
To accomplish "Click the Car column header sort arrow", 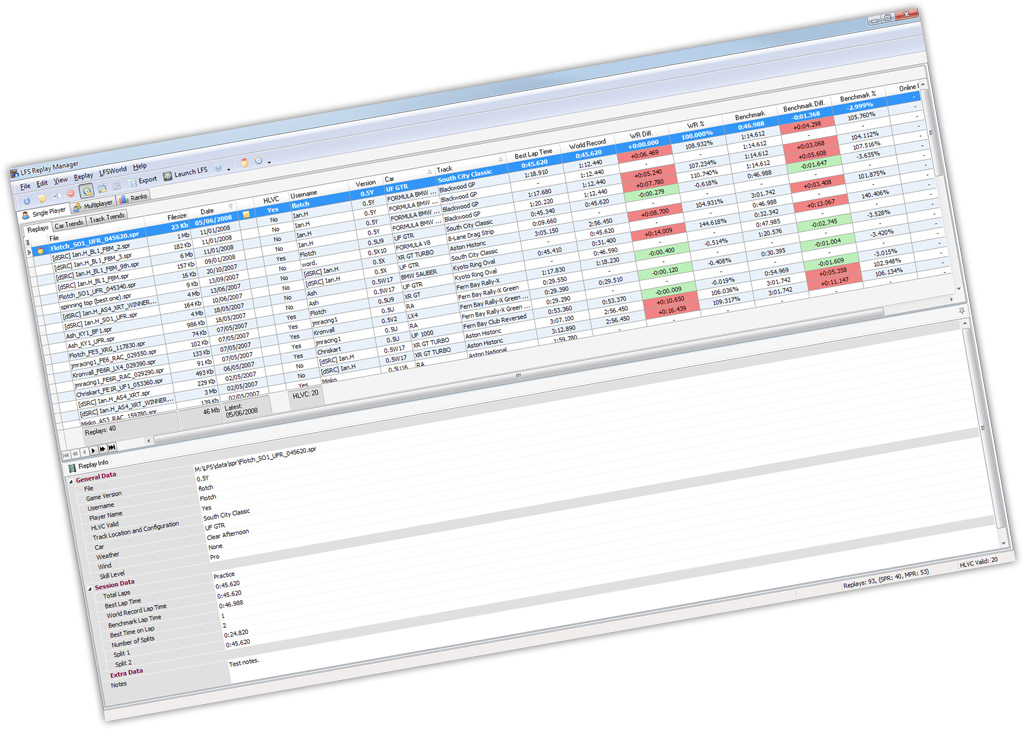I will [x=430, y=171].
